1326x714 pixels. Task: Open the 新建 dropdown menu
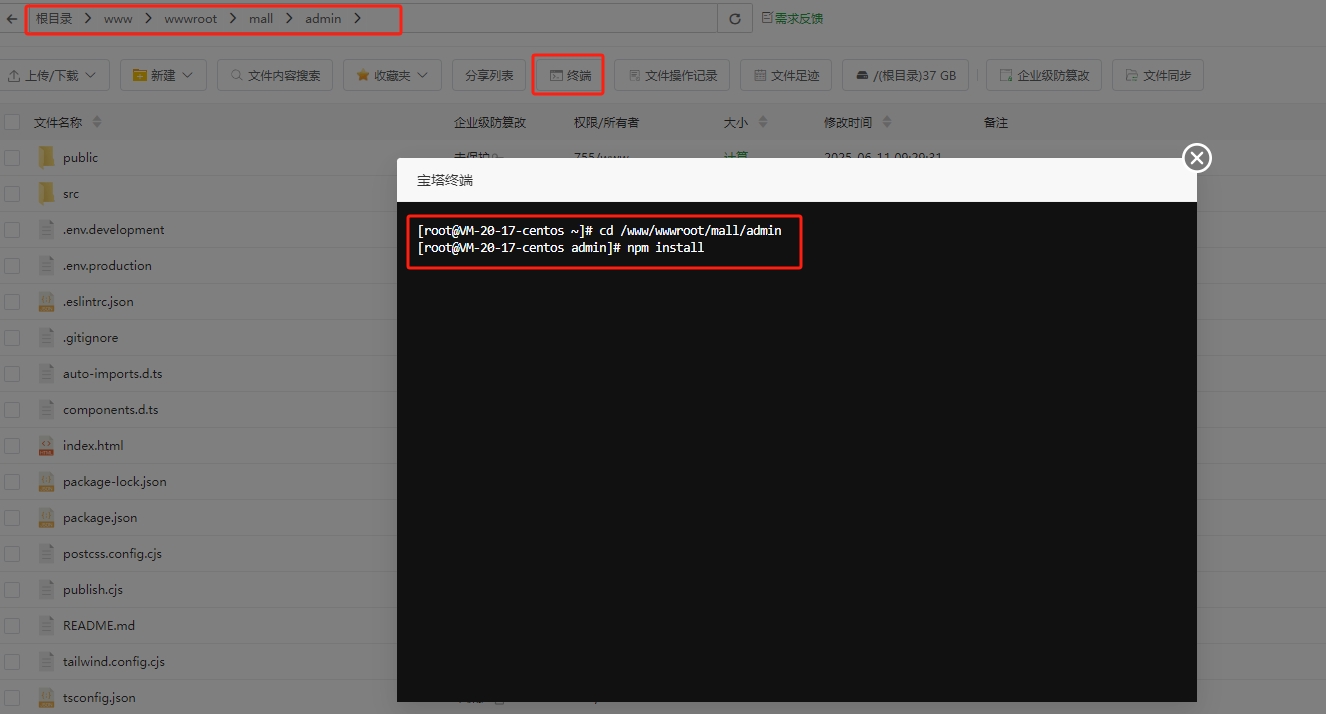[163, 75]
